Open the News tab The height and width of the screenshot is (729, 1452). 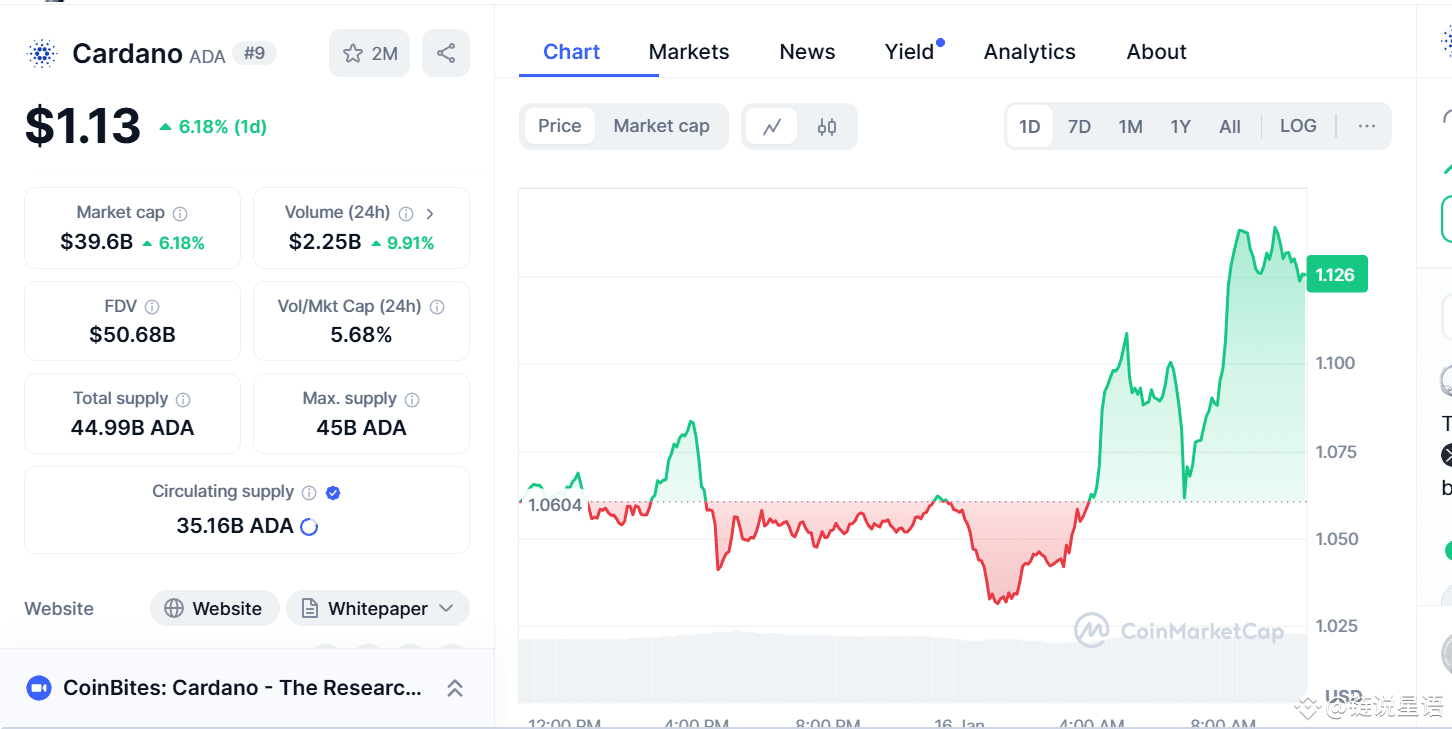(x=807, y=51)
